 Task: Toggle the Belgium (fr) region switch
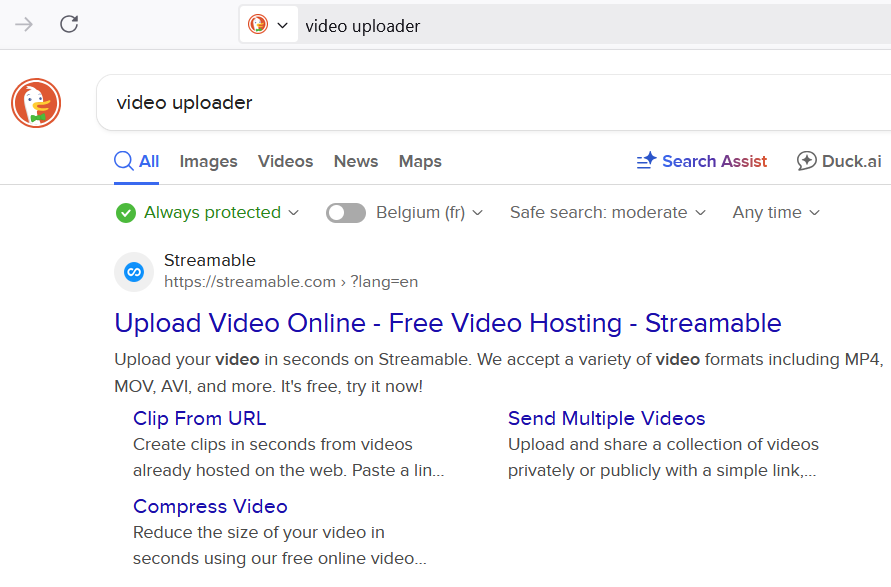345,213
